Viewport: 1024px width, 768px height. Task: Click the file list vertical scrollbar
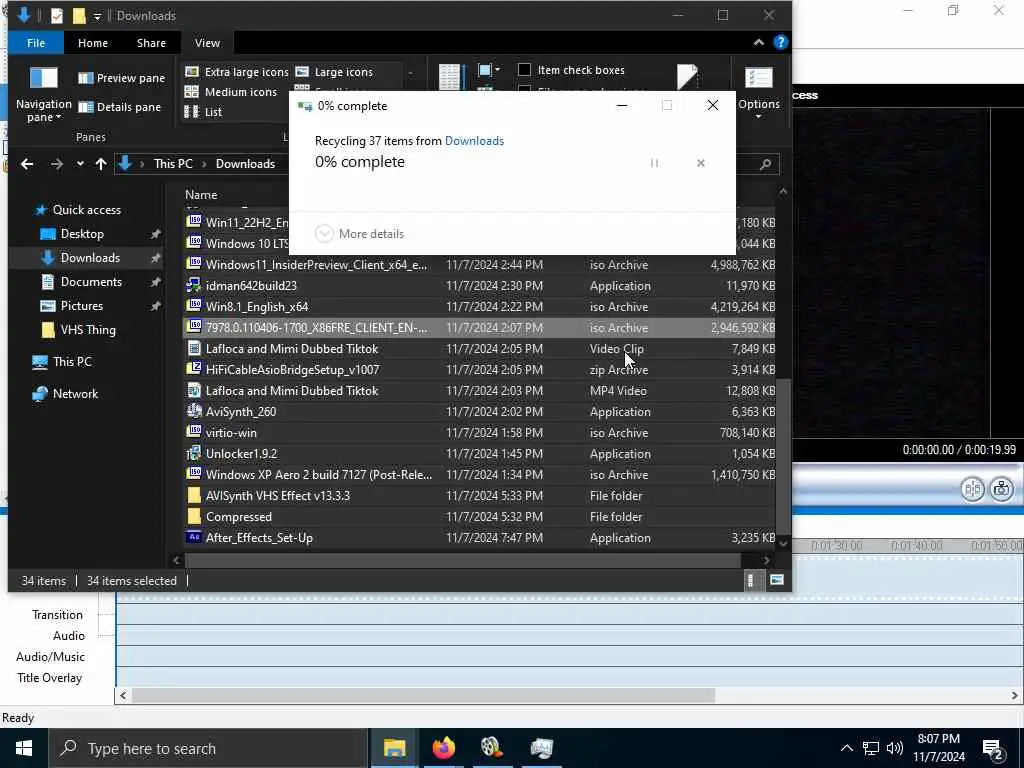(783, 455)
